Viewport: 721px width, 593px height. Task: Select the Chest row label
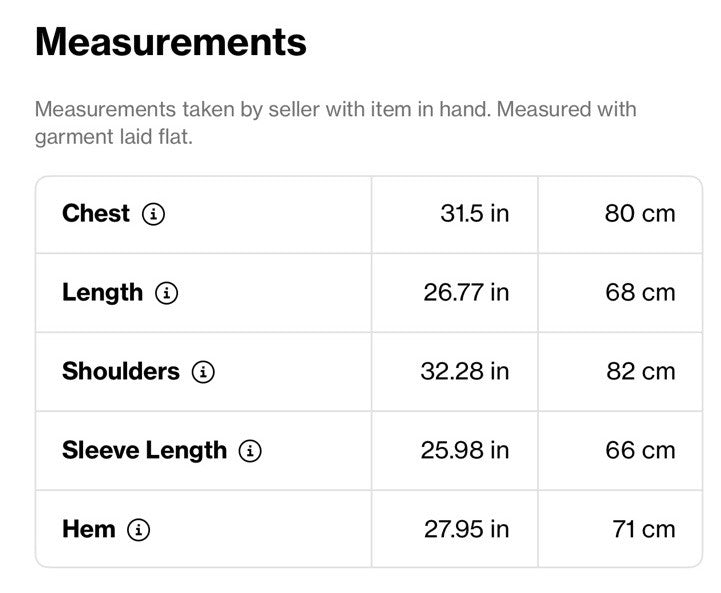pos(96,214)
